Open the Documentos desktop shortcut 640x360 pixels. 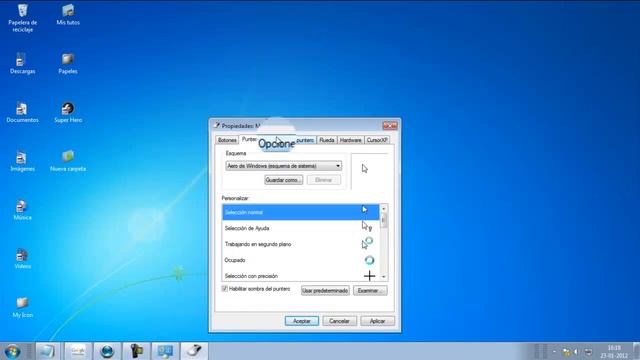(22, 112)
